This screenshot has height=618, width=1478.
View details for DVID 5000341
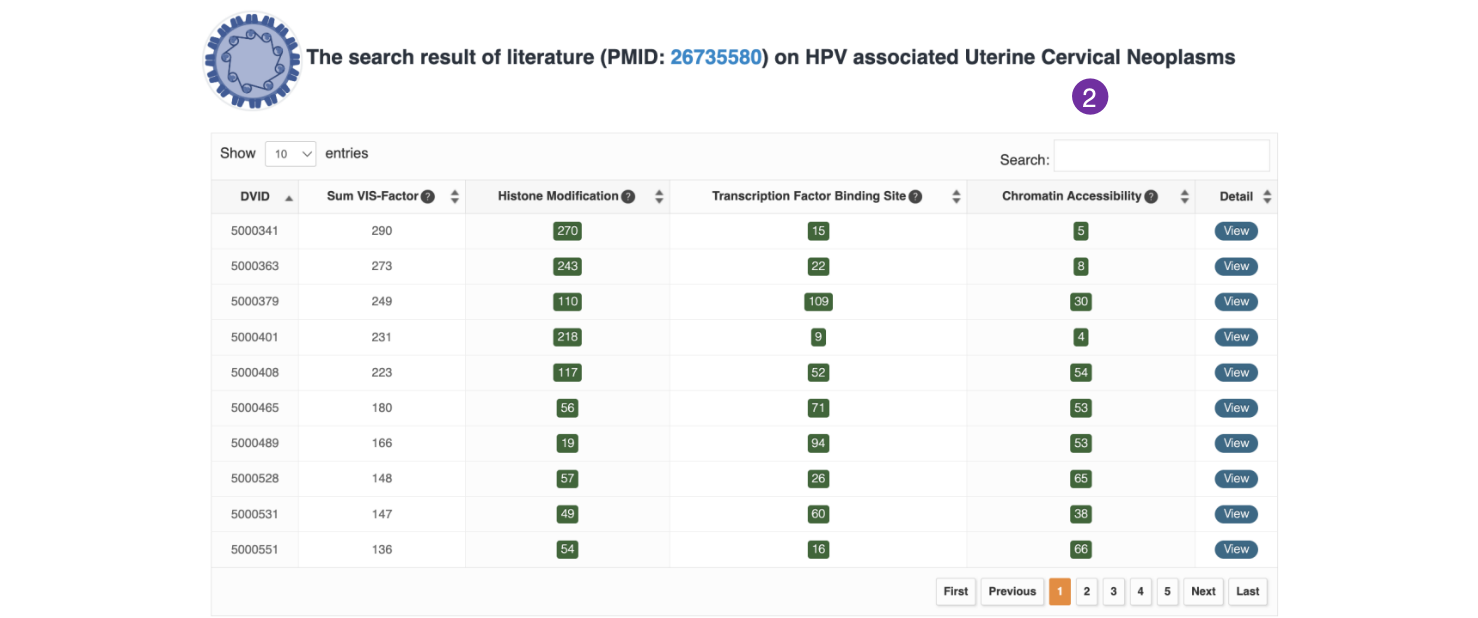coord(1236,231)
